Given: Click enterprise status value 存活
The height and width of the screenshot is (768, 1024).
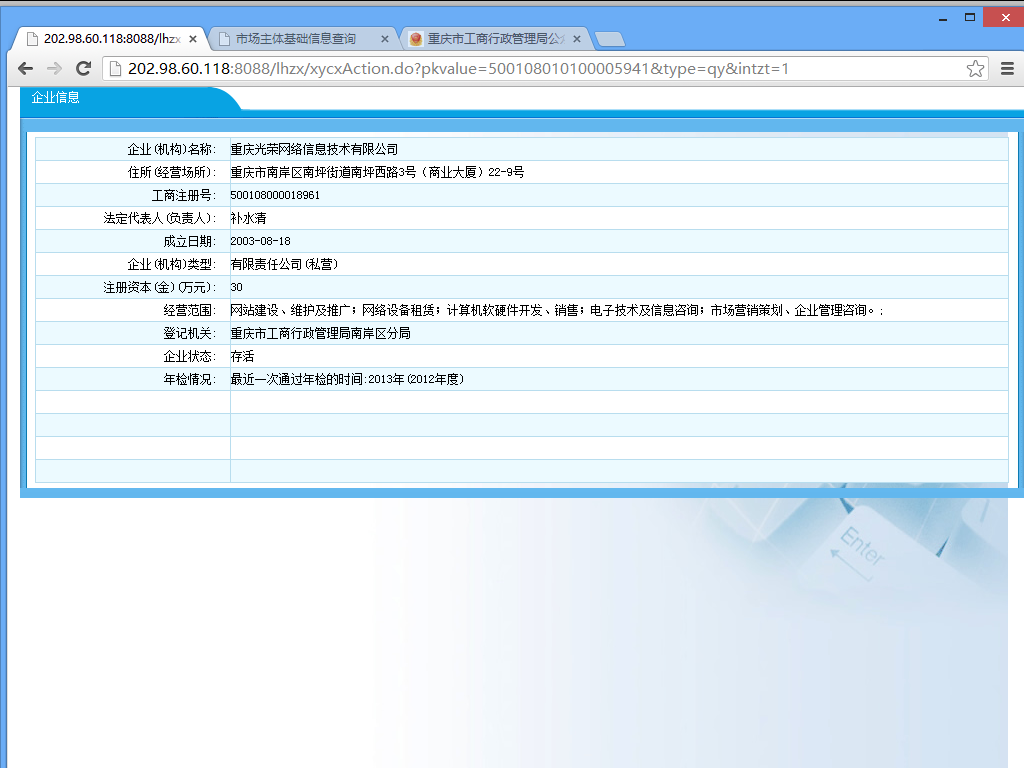Looking at the screenshot, I should 242,356.
